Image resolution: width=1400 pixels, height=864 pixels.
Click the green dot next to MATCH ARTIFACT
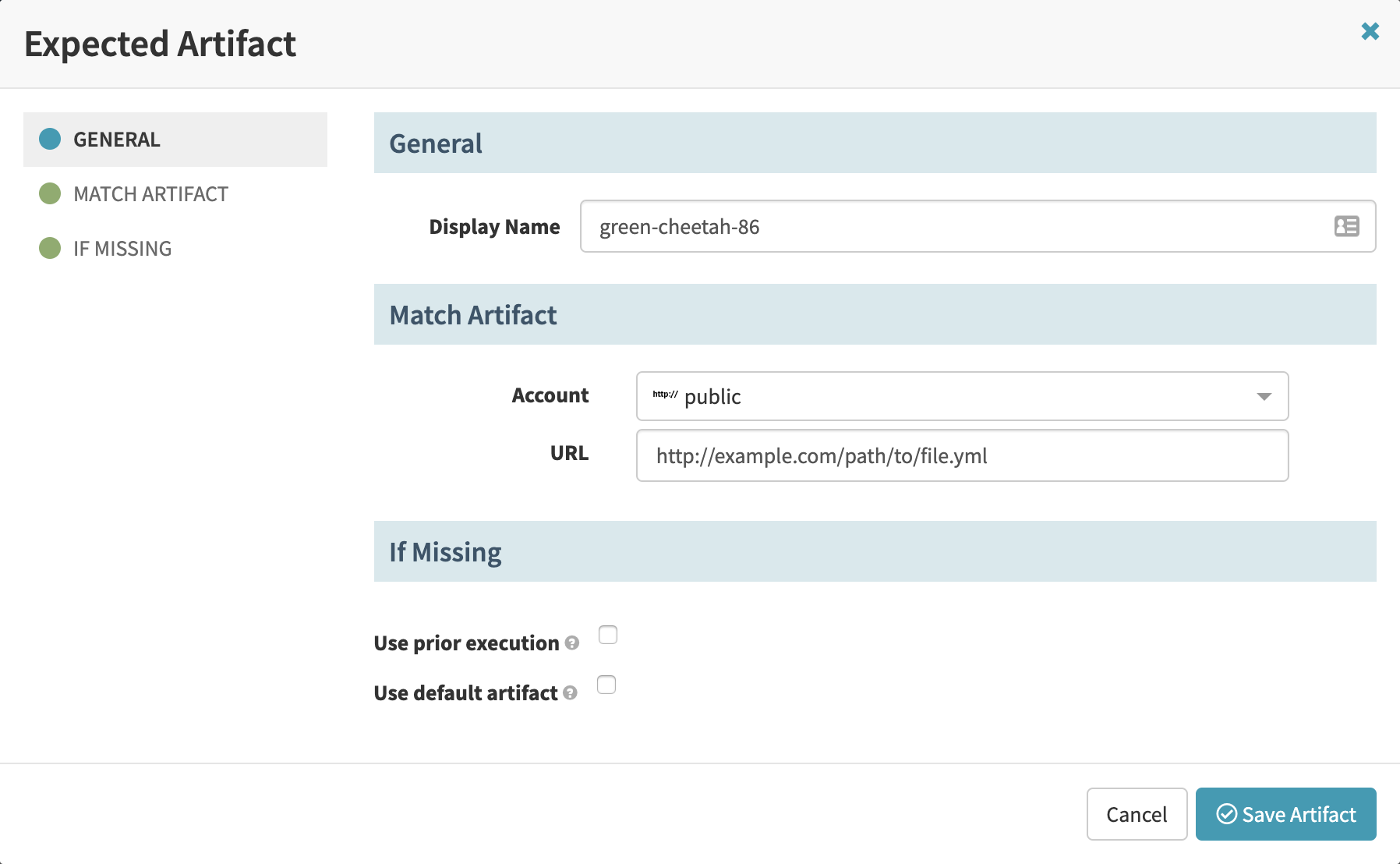[49, 193]
